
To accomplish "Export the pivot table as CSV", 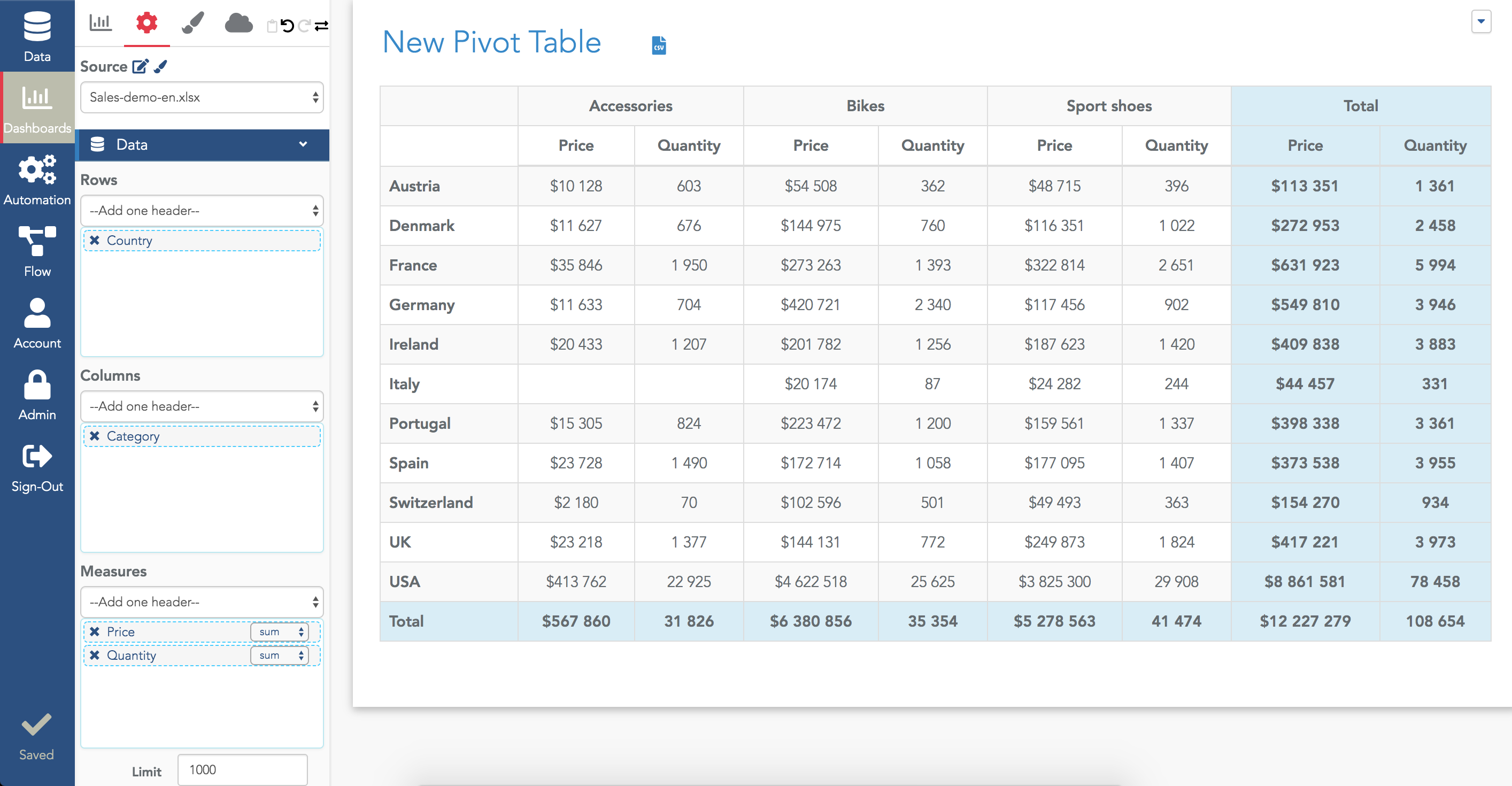I will [x=659, y=45].
